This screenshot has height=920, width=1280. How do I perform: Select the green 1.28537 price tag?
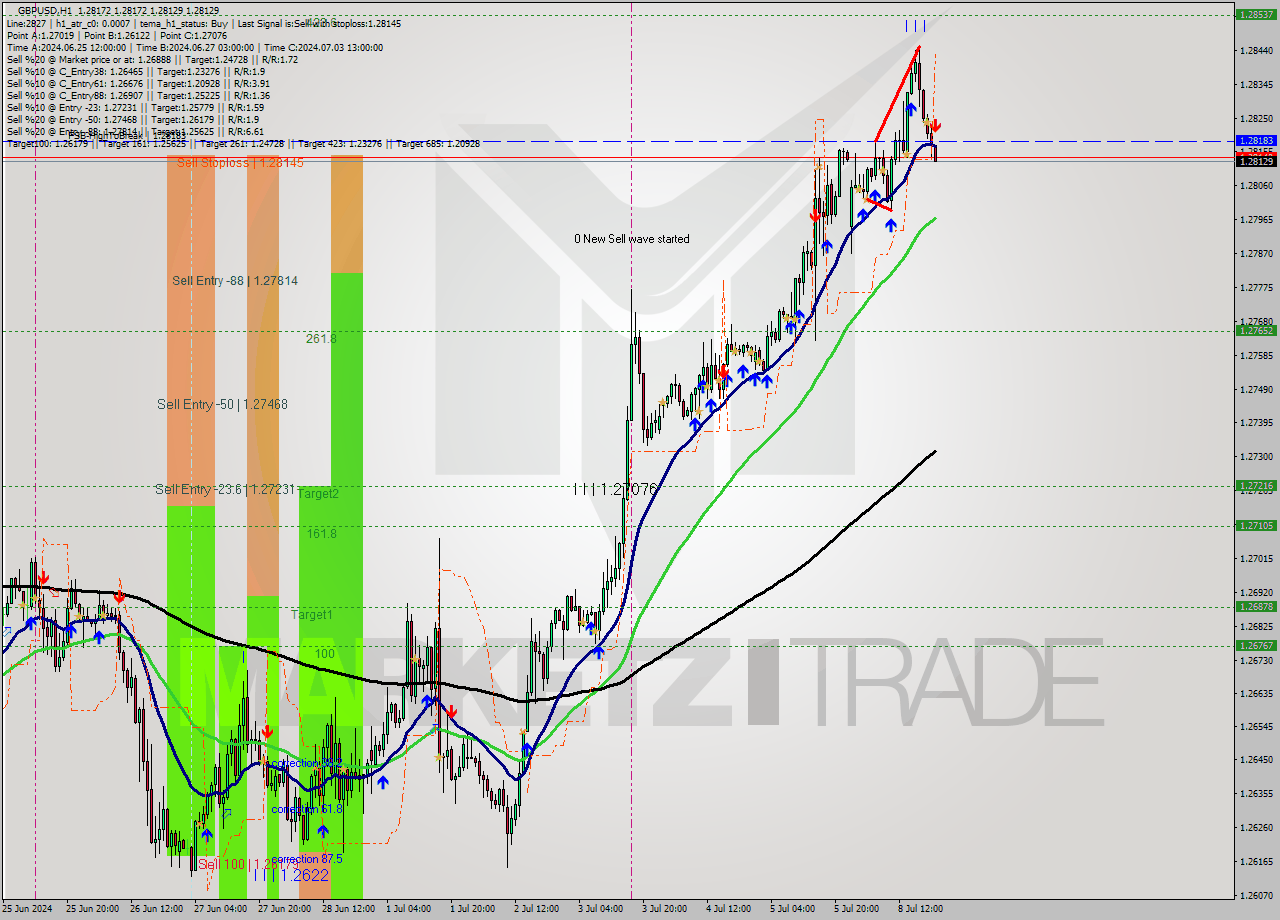pos(1255,15)
